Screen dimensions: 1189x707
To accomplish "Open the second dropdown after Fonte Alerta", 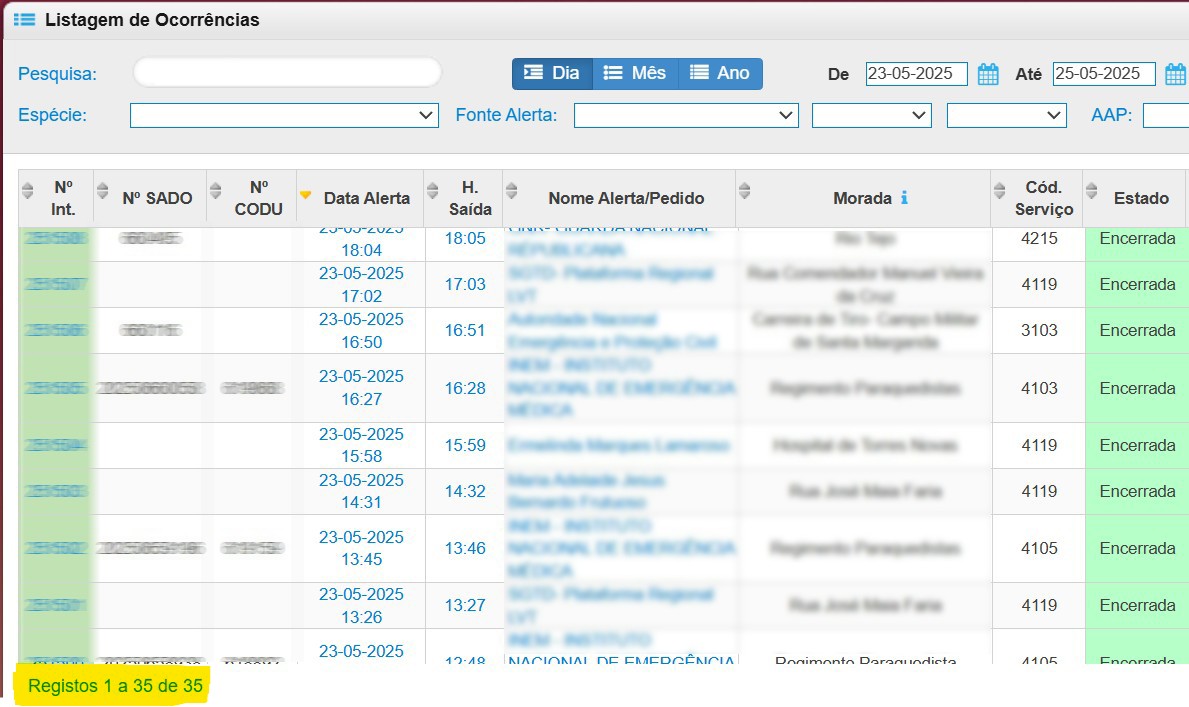I will 871,116.
